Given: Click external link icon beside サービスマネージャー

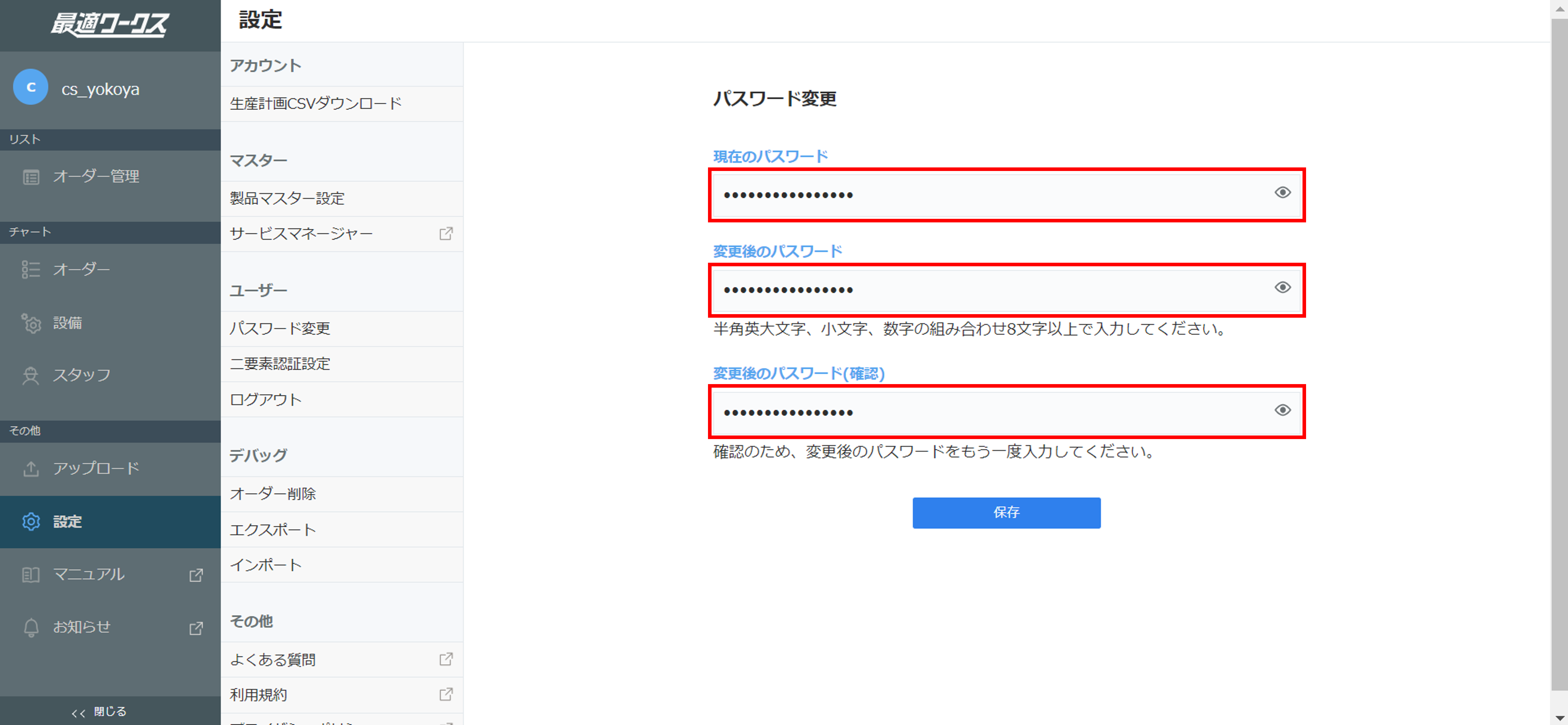Looking at the screenshot, I should pyautogui.click(x=446, y=234).
